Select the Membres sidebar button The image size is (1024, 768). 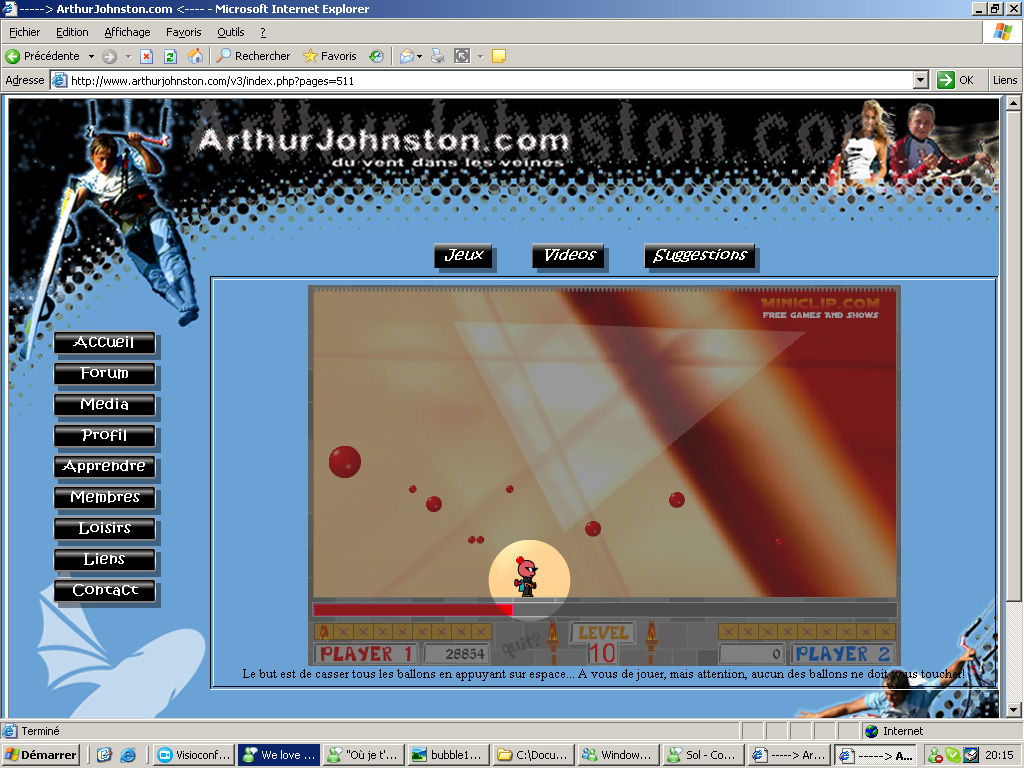point(105,498)
